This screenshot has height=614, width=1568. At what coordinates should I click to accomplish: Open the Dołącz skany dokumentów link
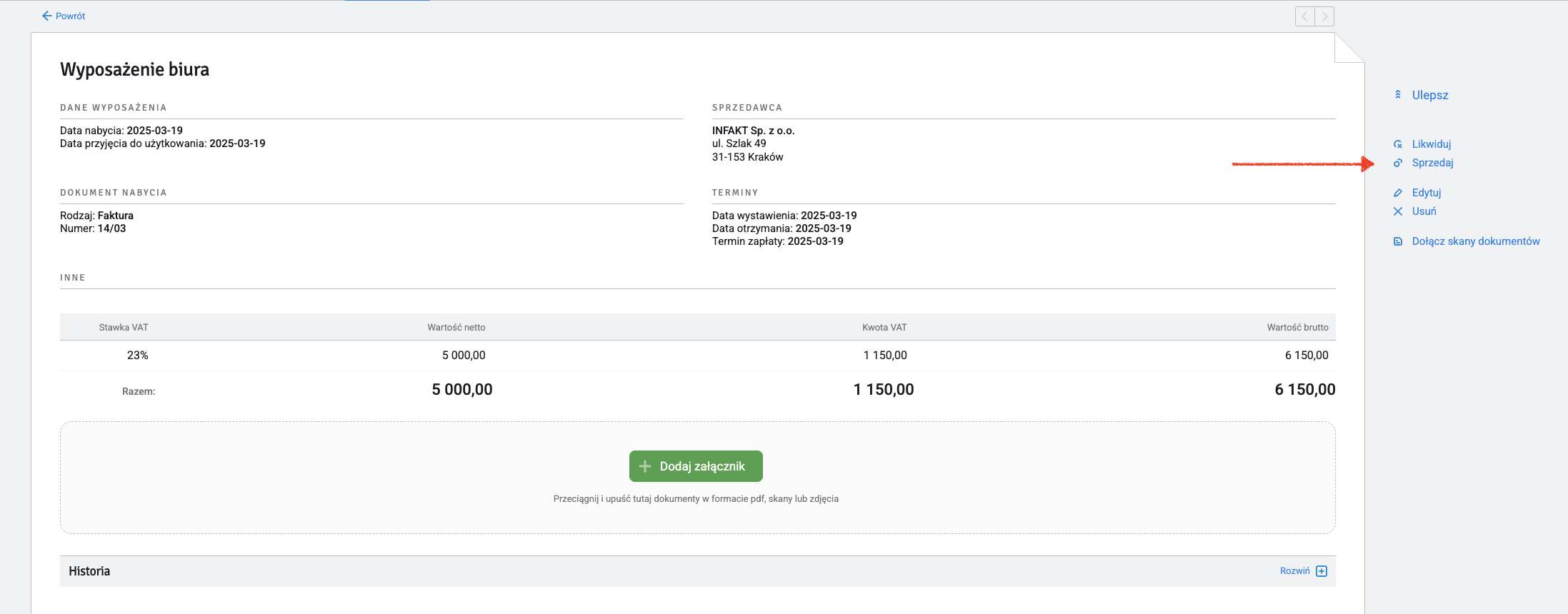[x=1476, y=241]
